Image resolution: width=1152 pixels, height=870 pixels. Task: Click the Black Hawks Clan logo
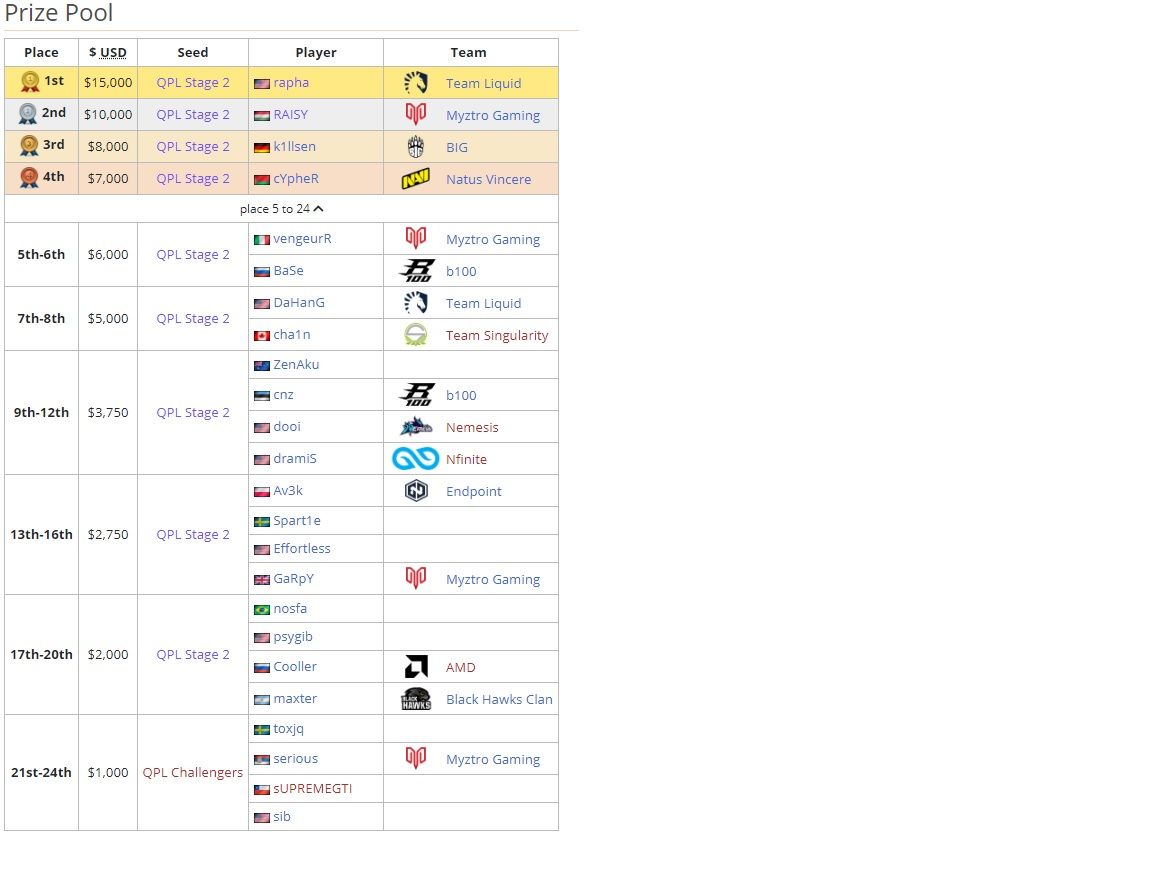(x=415, y=698)
